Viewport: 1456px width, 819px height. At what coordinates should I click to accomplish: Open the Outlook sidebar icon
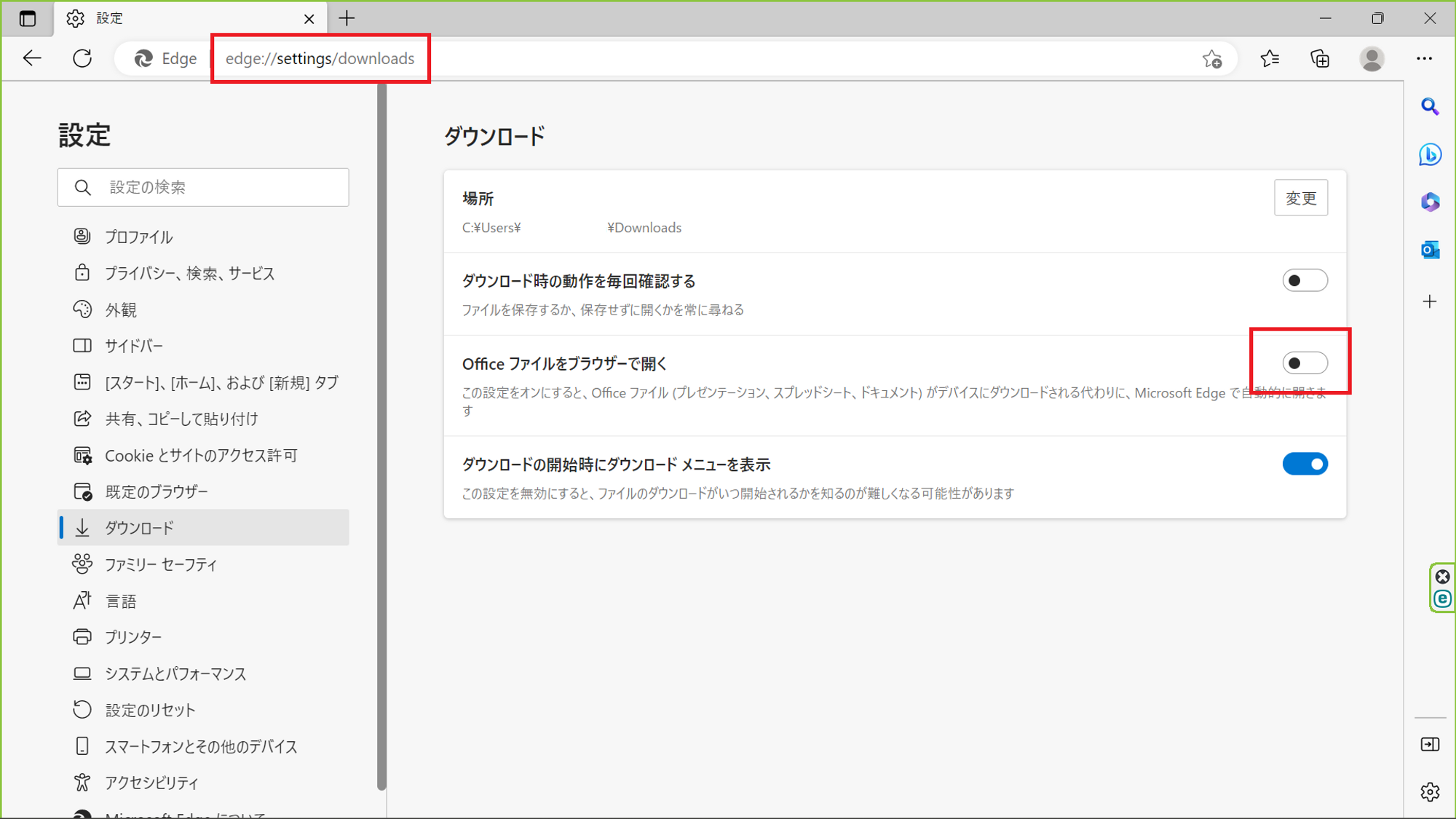(1430, 250)
